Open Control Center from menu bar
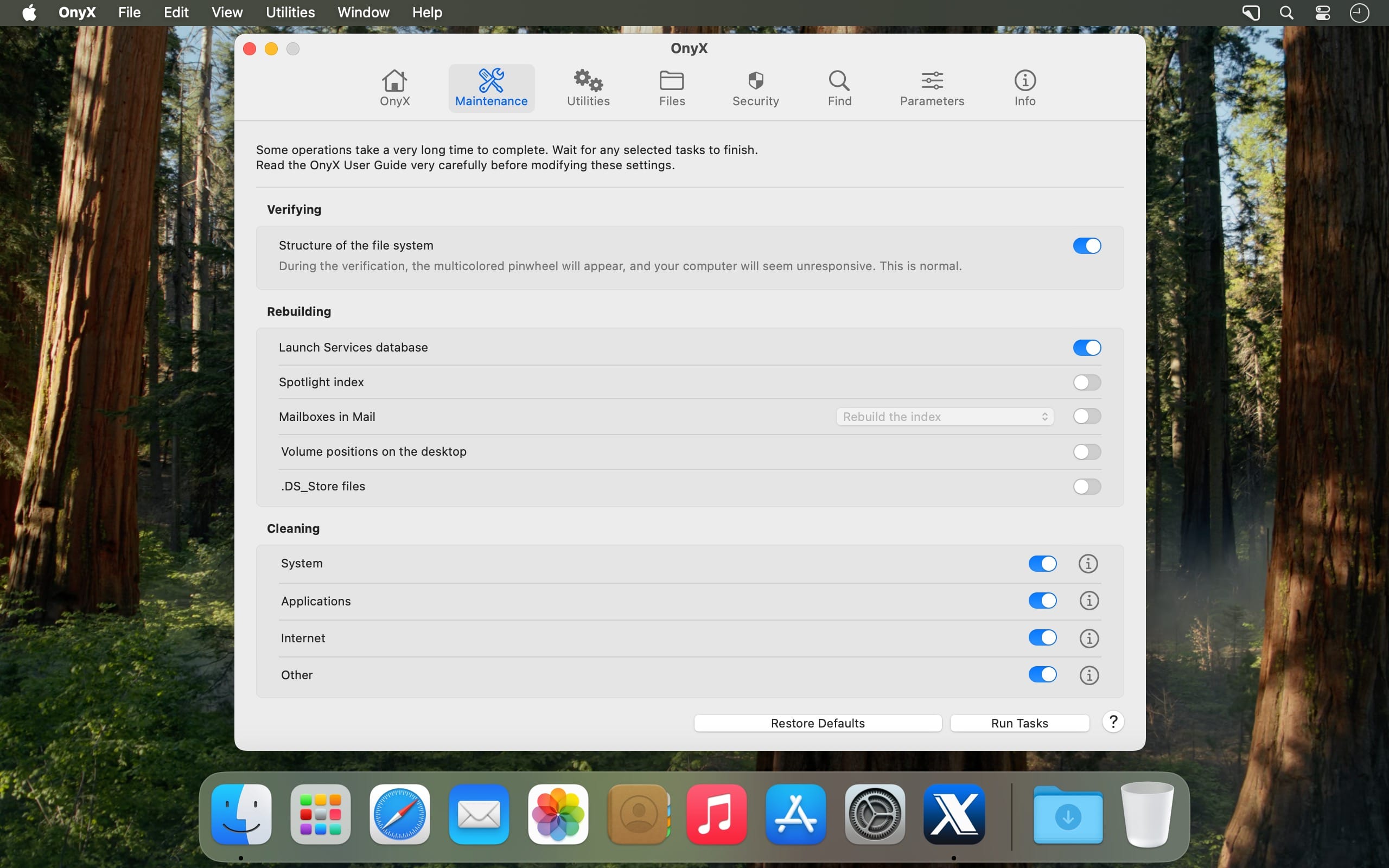1389x868 pixels. tap(1322, 12)
